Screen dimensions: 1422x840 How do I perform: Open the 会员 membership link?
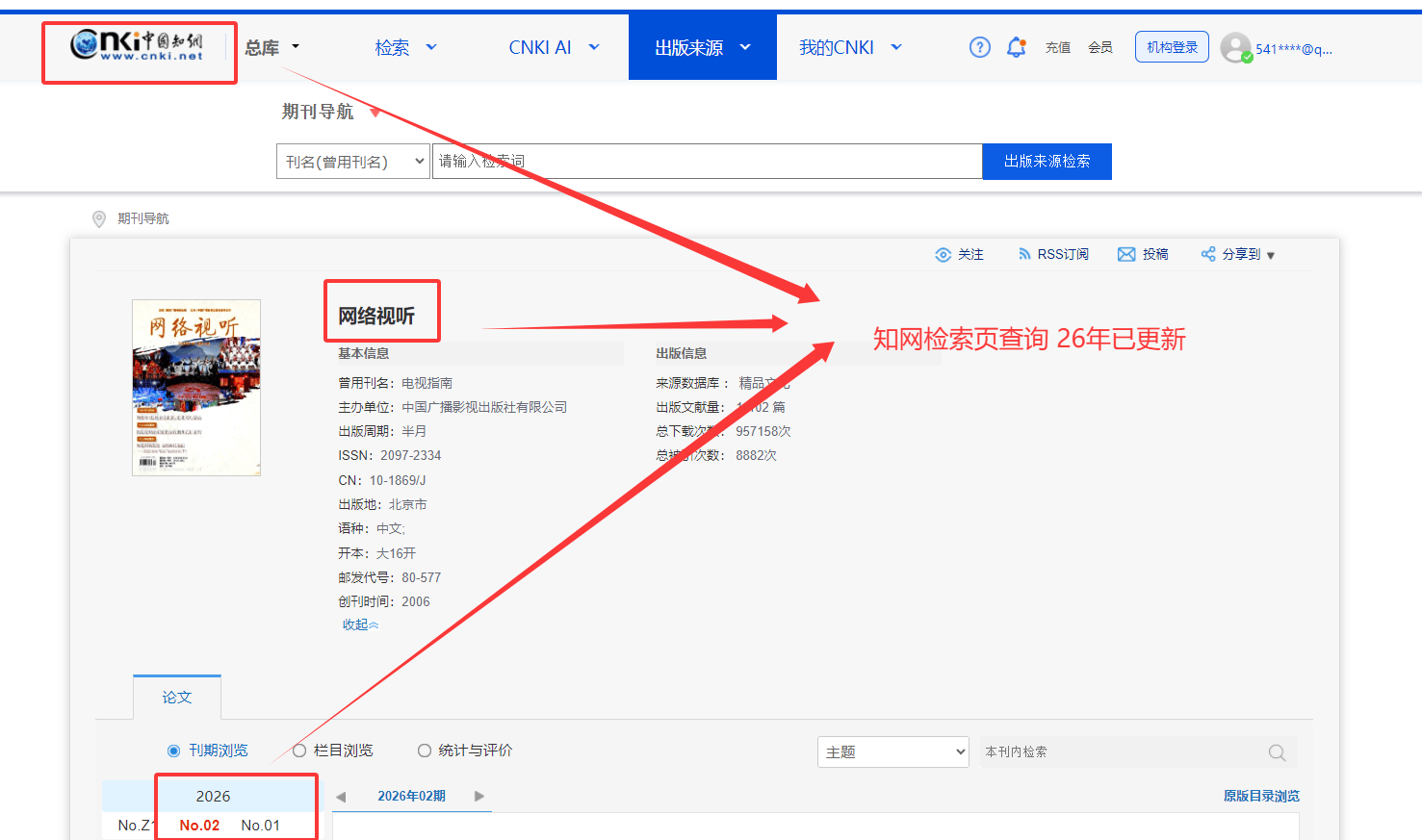(x=1100, y=47)
